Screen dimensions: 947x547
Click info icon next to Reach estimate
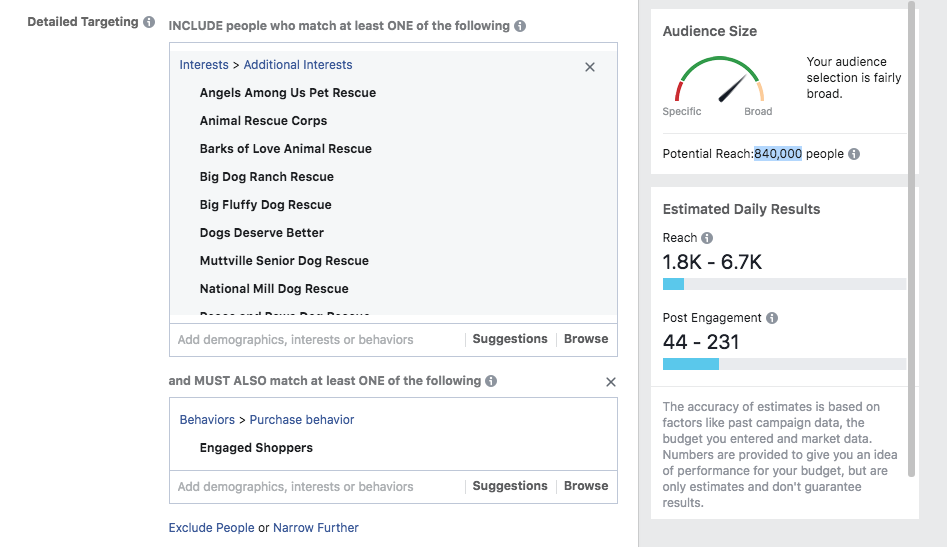[707, 238]
